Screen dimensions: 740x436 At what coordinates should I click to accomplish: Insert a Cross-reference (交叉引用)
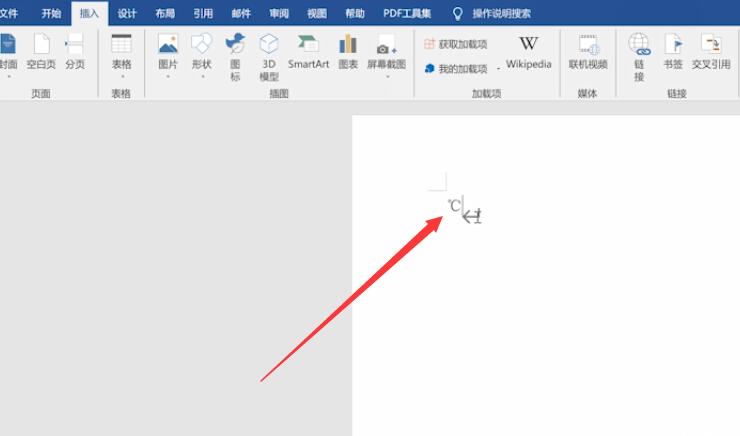coord(711,52)
